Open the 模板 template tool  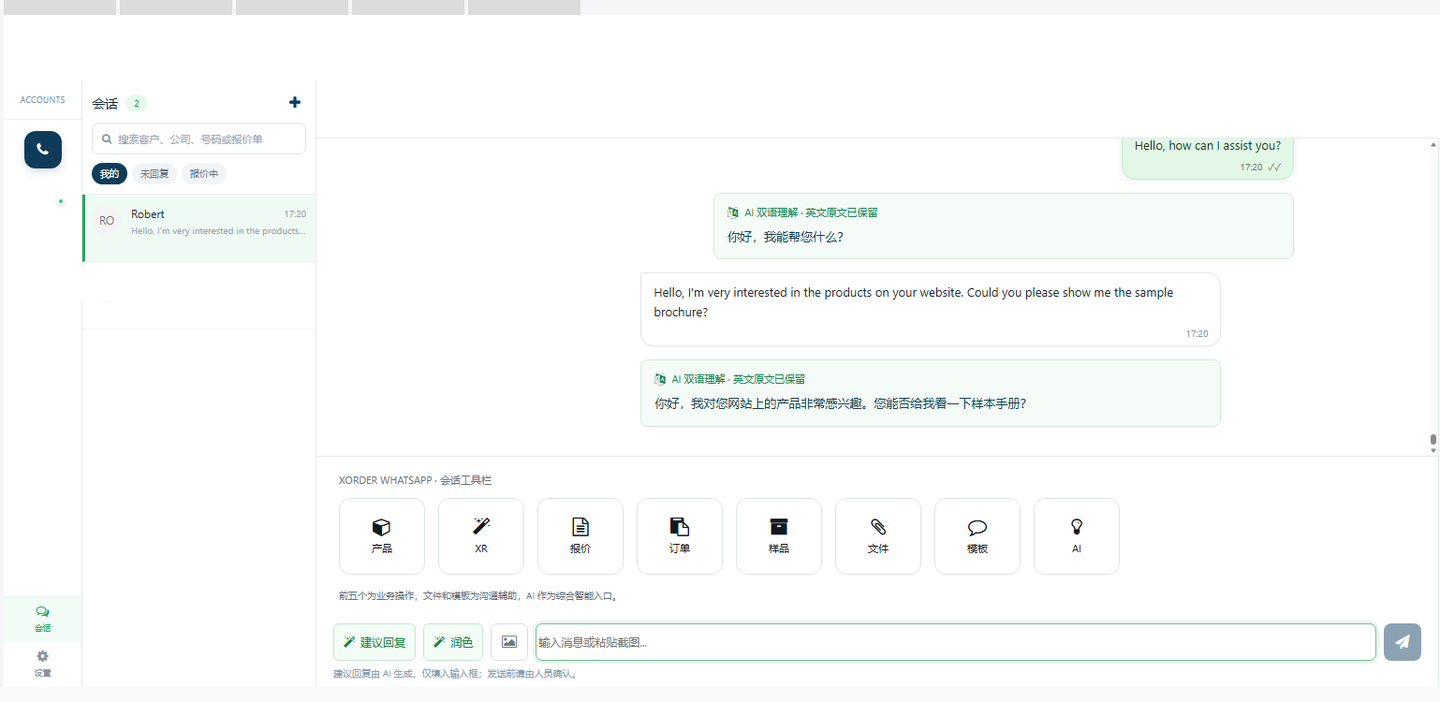(977, 536)
